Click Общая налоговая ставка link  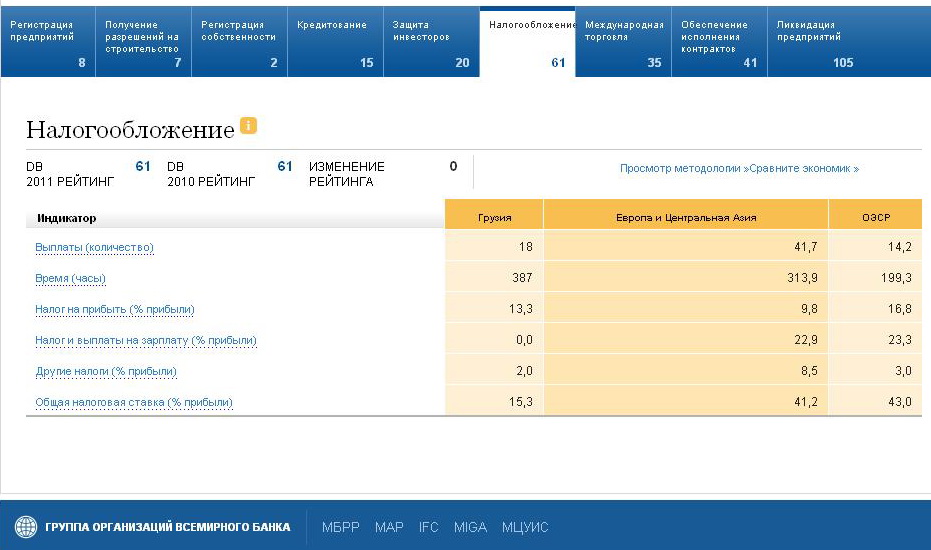(x=134, y=402)
